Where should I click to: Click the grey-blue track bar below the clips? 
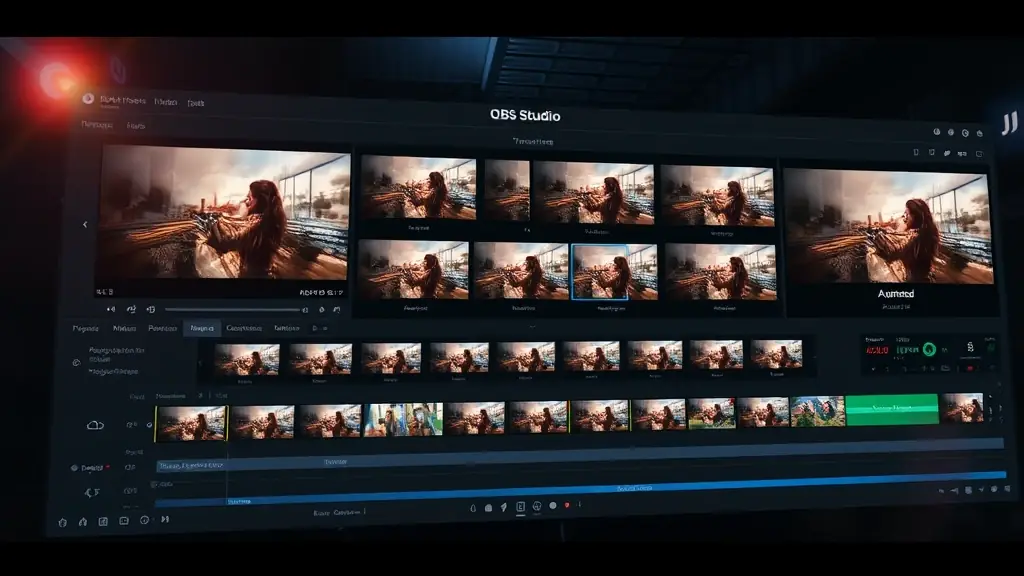pyautogui.click(x=580, y=455)
